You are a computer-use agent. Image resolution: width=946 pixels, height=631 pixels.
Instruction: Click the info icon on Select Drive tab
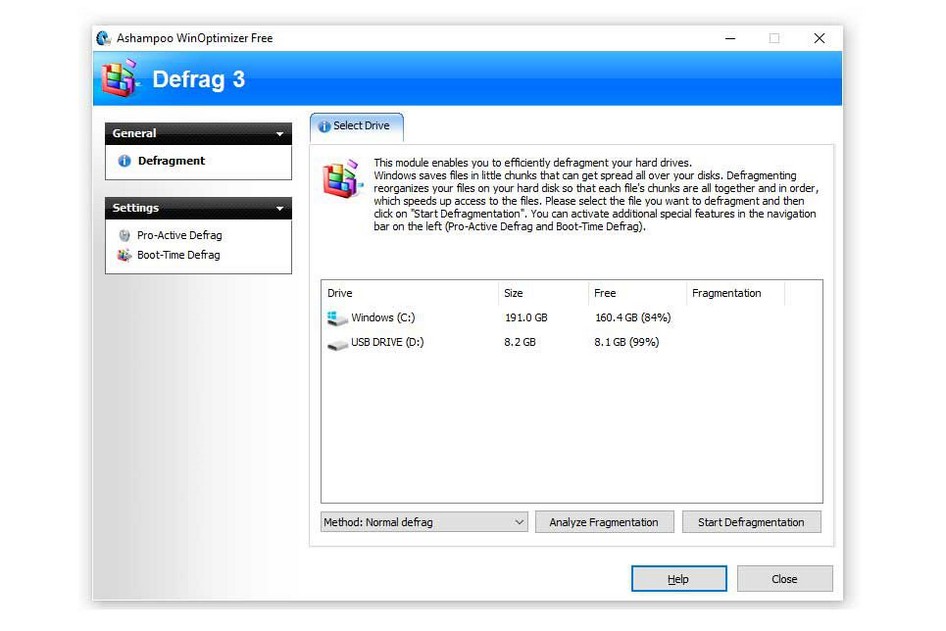coord(325,126)
